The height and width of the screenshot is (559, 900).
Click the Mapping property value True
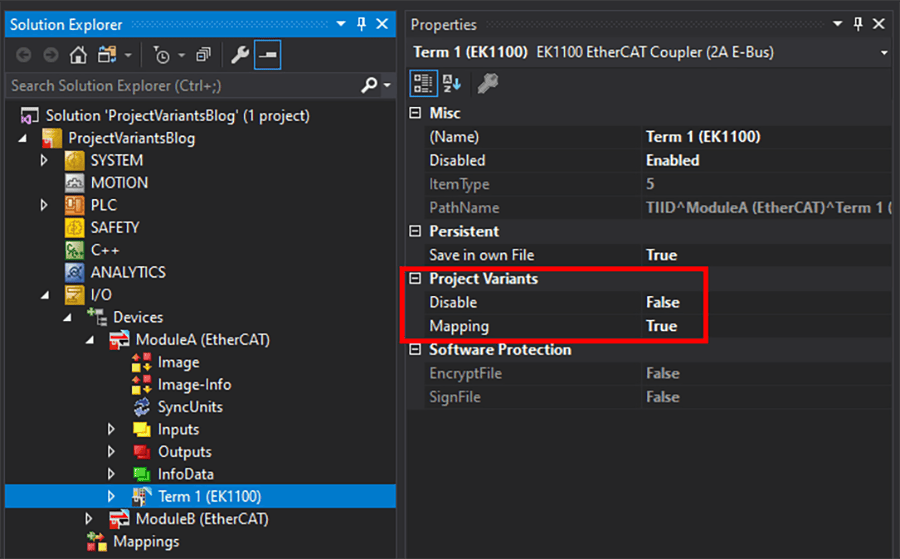661,326
